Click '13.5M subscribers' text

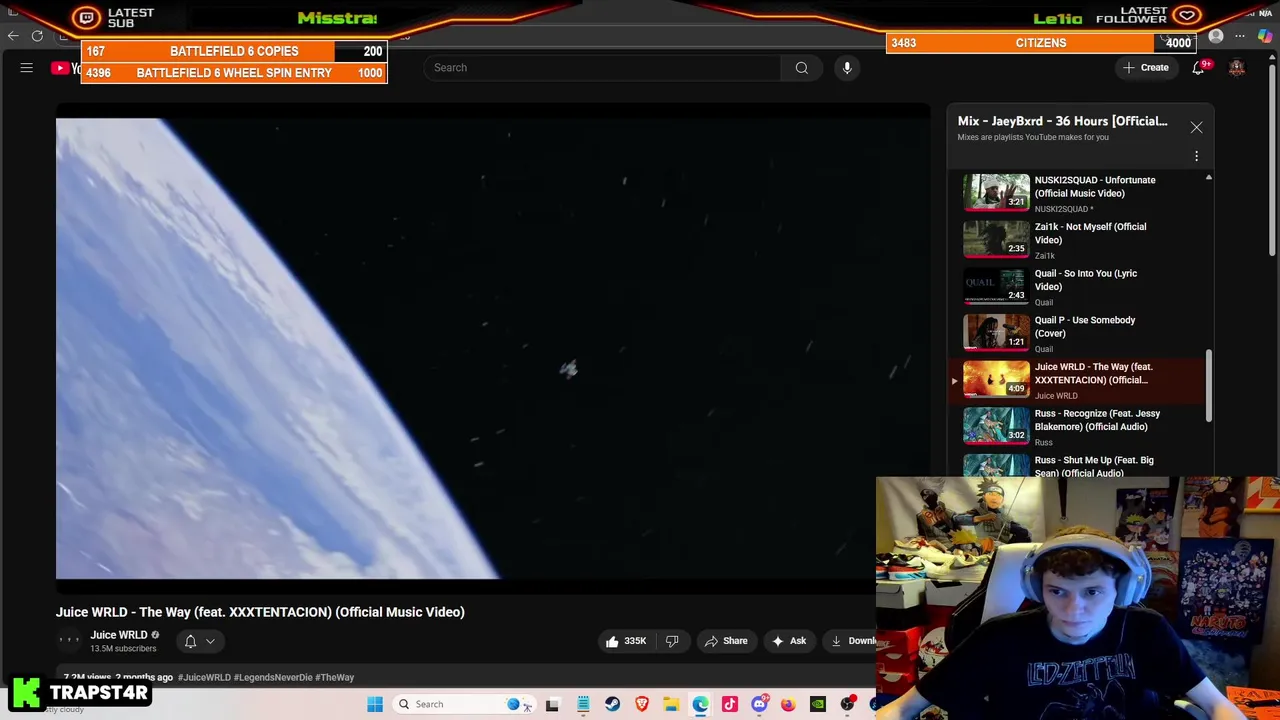[123, 649]
